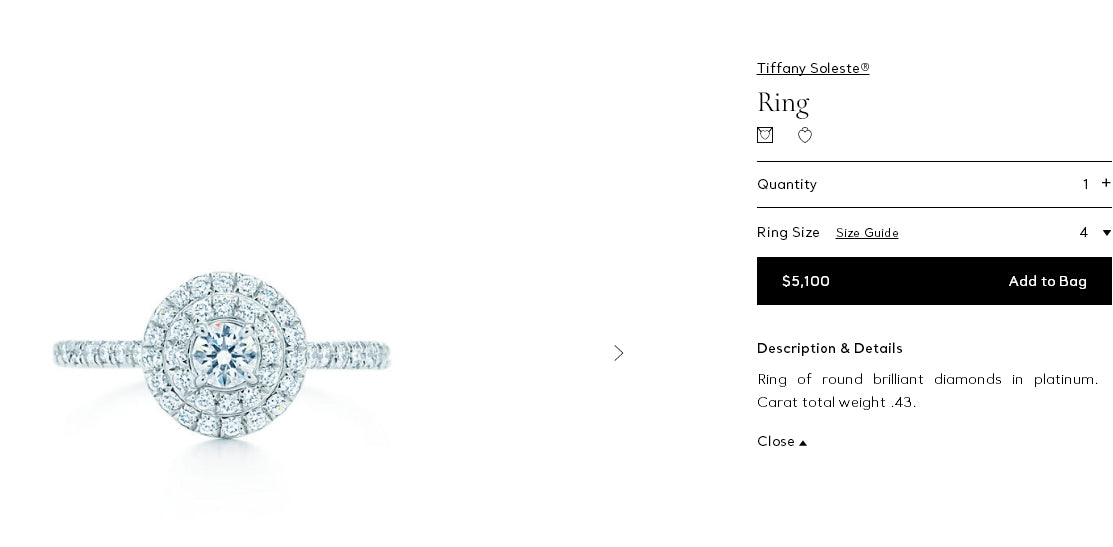Click the quantity value 1
Image resolution: width=1113 pixels, height=547 pixels.
pos(1086,184)
